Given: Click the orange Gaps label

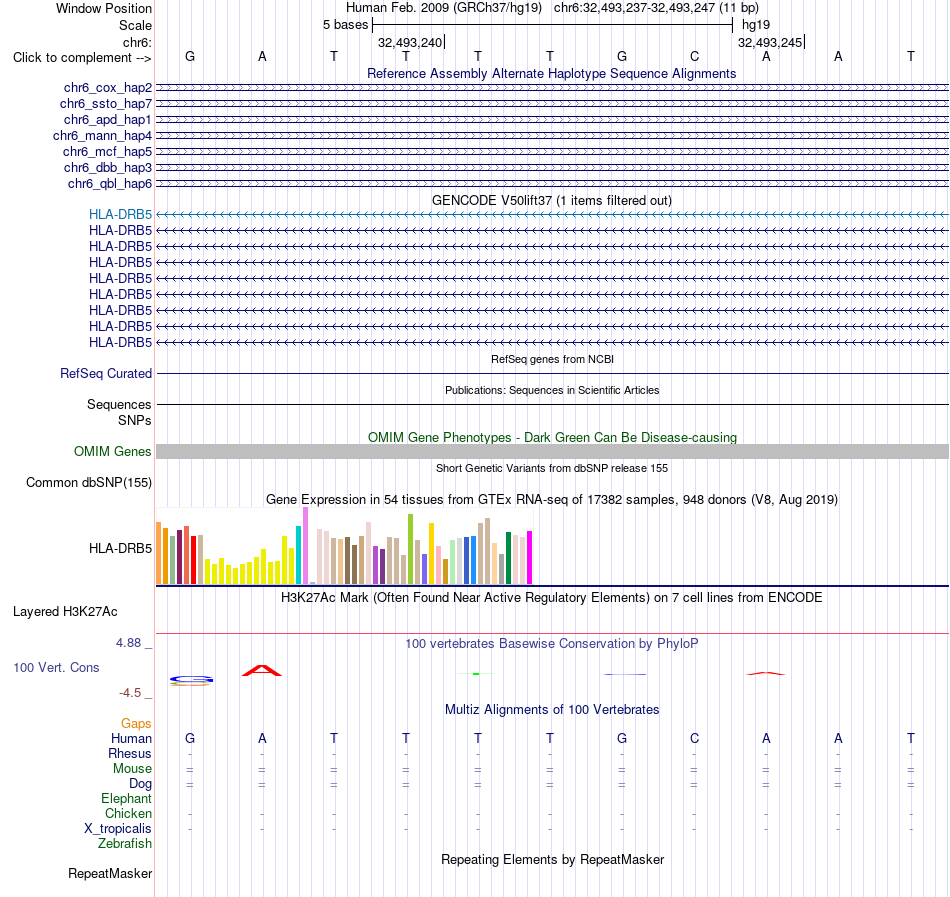Looking at the screenshot, I should (x=136, y=724).
